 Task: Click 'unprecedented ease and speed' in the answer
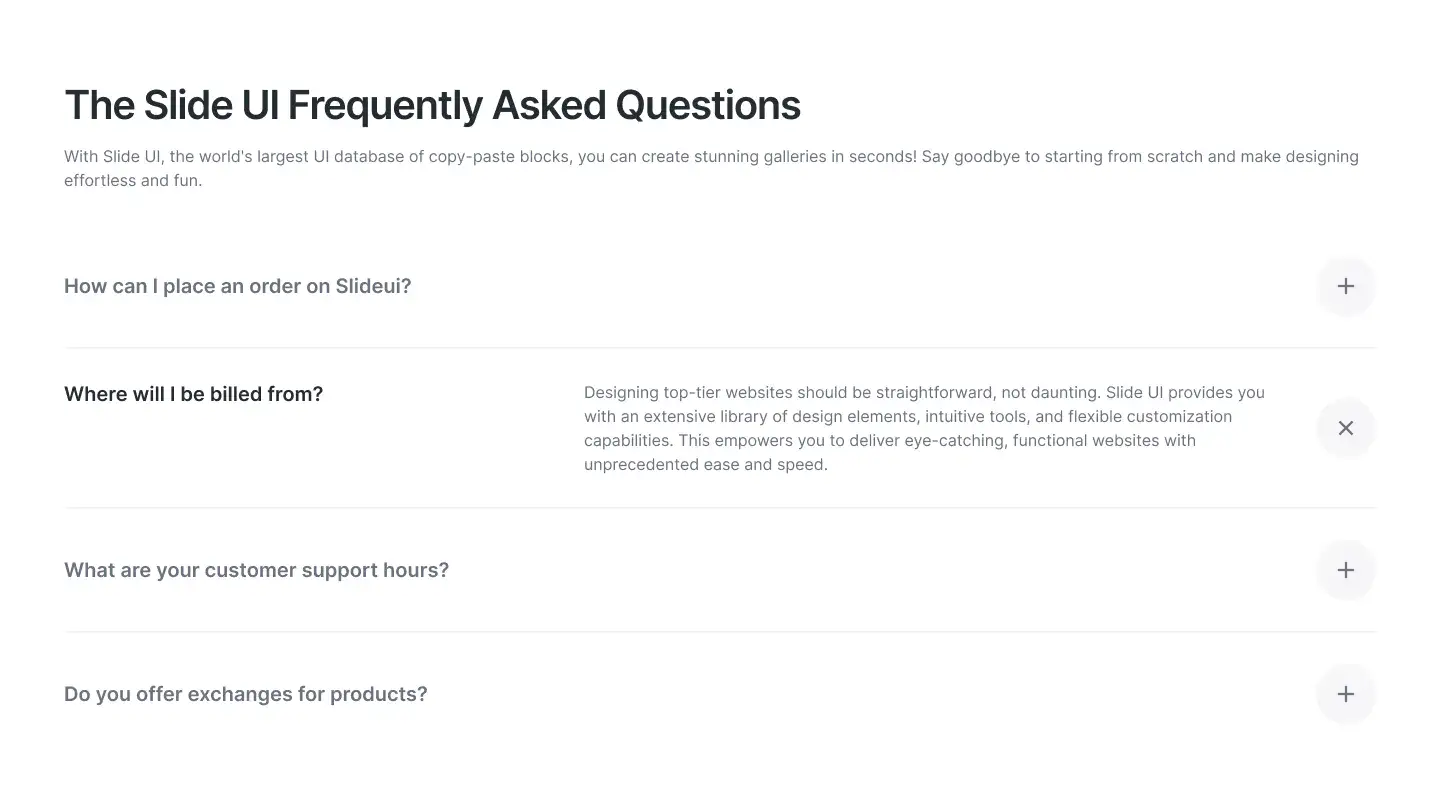click(x=705, y=464)
